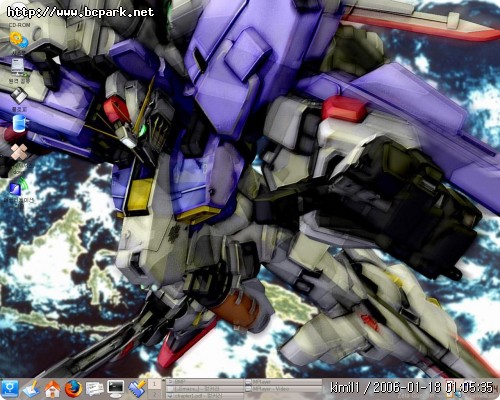Open the system settings gears desktop icon
Screen dimensions: 500x400
pyautogui.click(x=19, y=40)
